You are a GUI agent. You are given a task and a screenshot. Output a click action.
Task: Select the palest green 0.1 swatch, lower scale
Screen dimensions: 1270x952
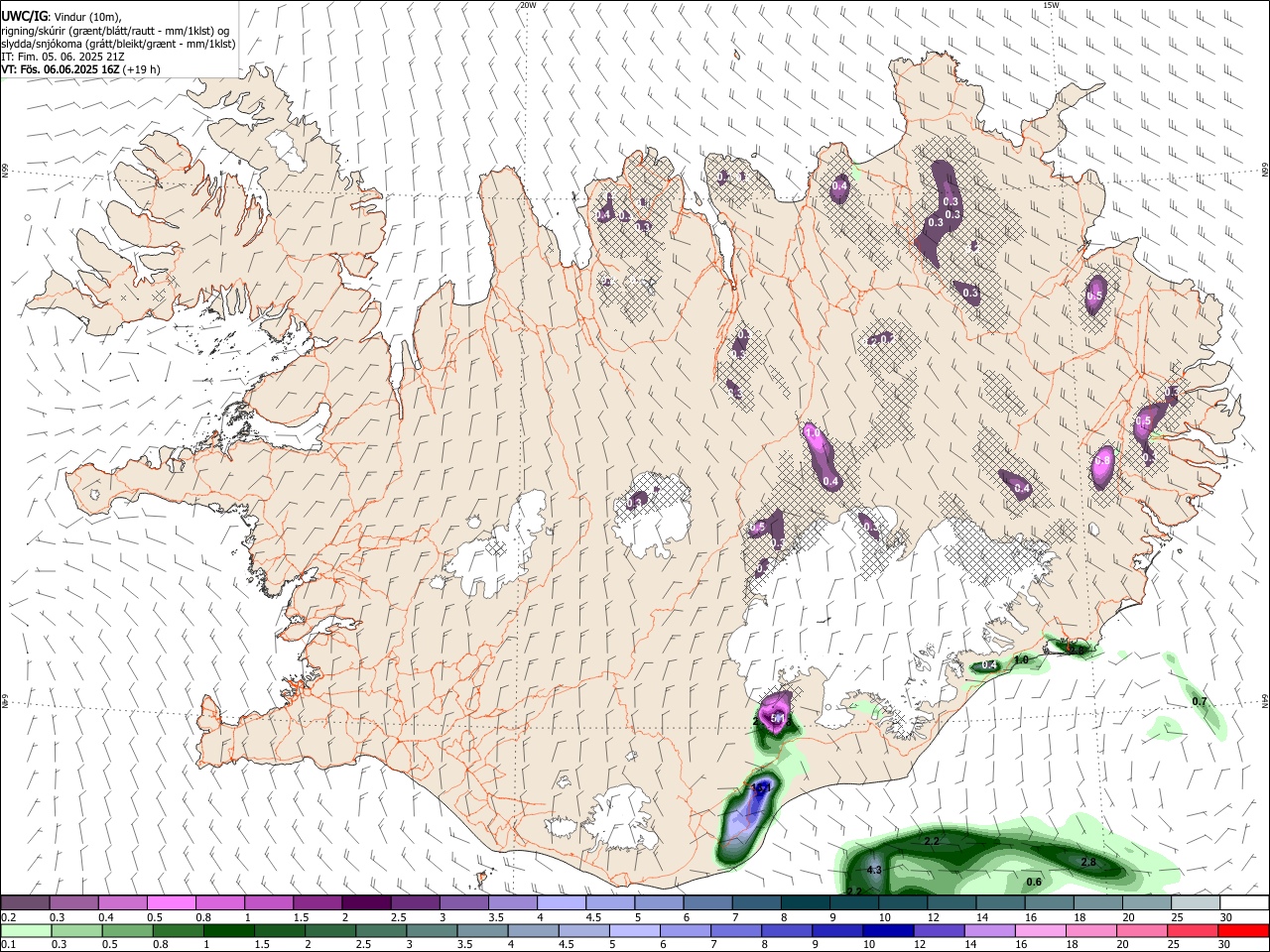pyautogui.click(x=25, y=930)
